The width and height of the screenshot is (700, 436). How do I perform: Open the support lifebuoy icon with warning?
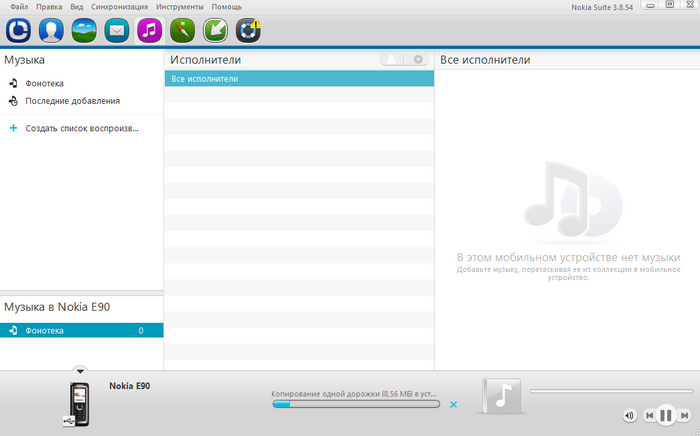tap(248, 30)
